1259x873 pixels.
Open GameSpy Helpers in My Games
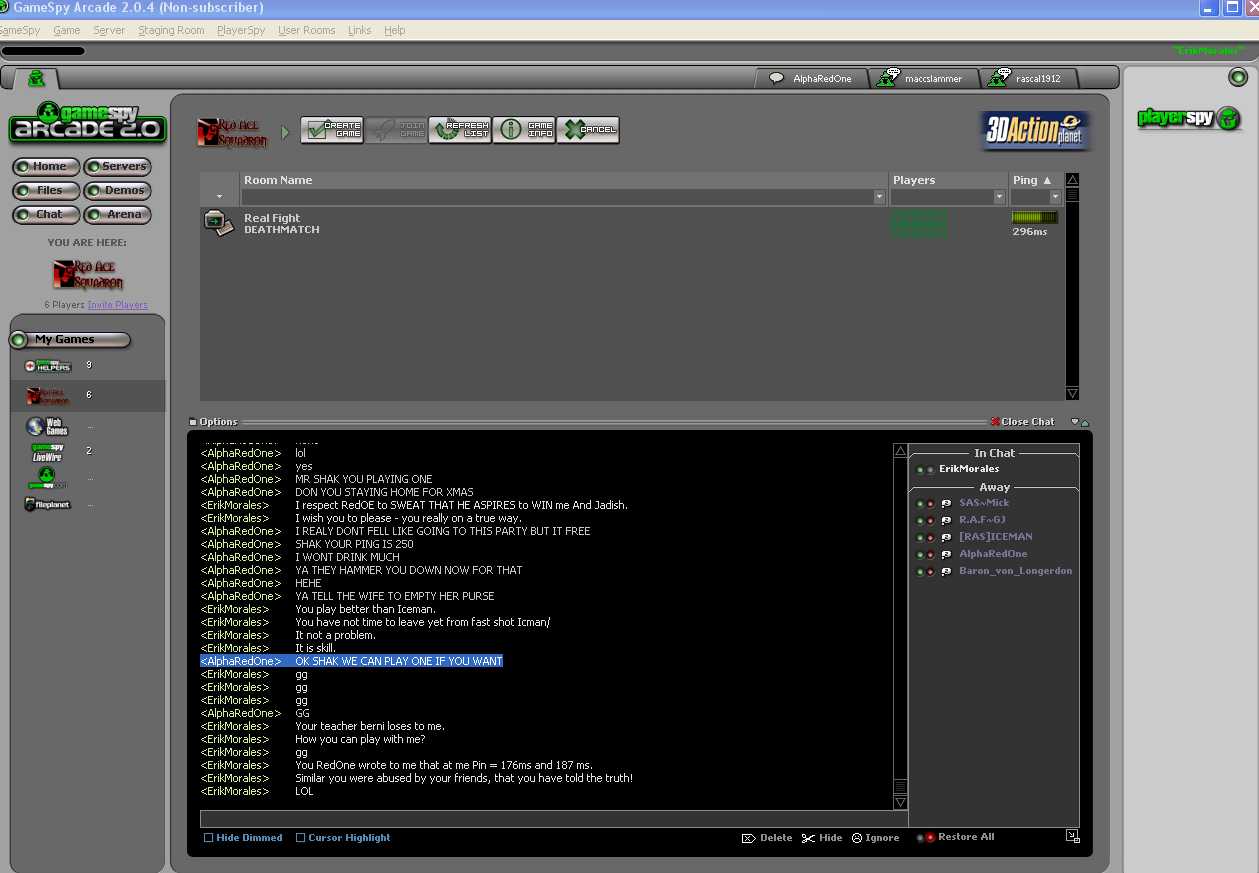[48, 366]
